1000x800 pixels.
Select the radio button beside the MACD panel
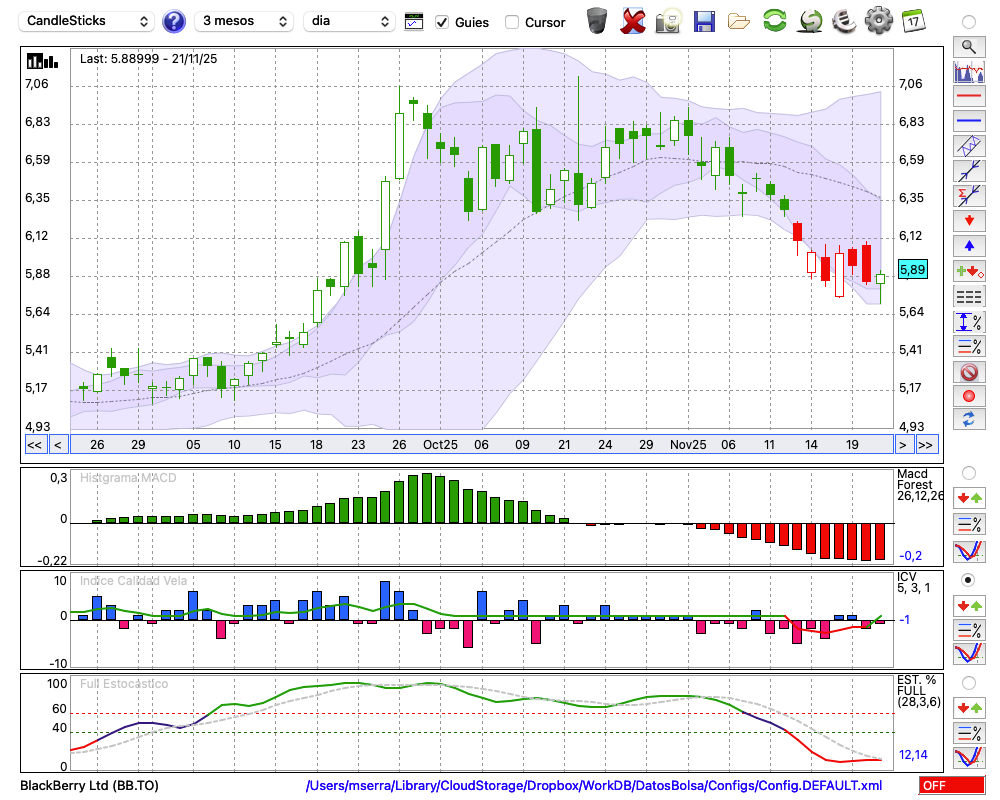[x=968, y=472]
